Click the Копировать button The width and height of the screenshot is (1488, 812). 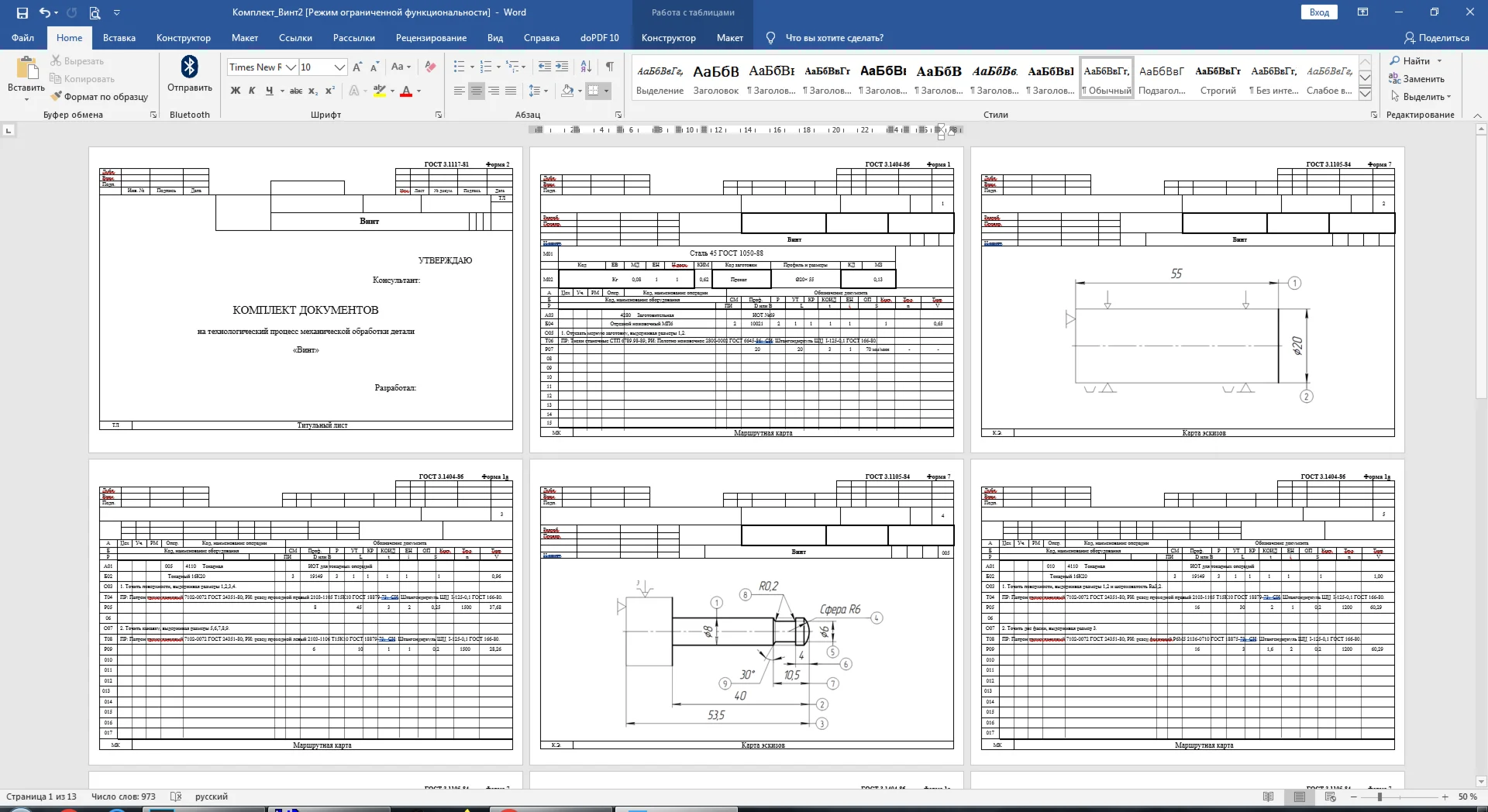(82, 79)
